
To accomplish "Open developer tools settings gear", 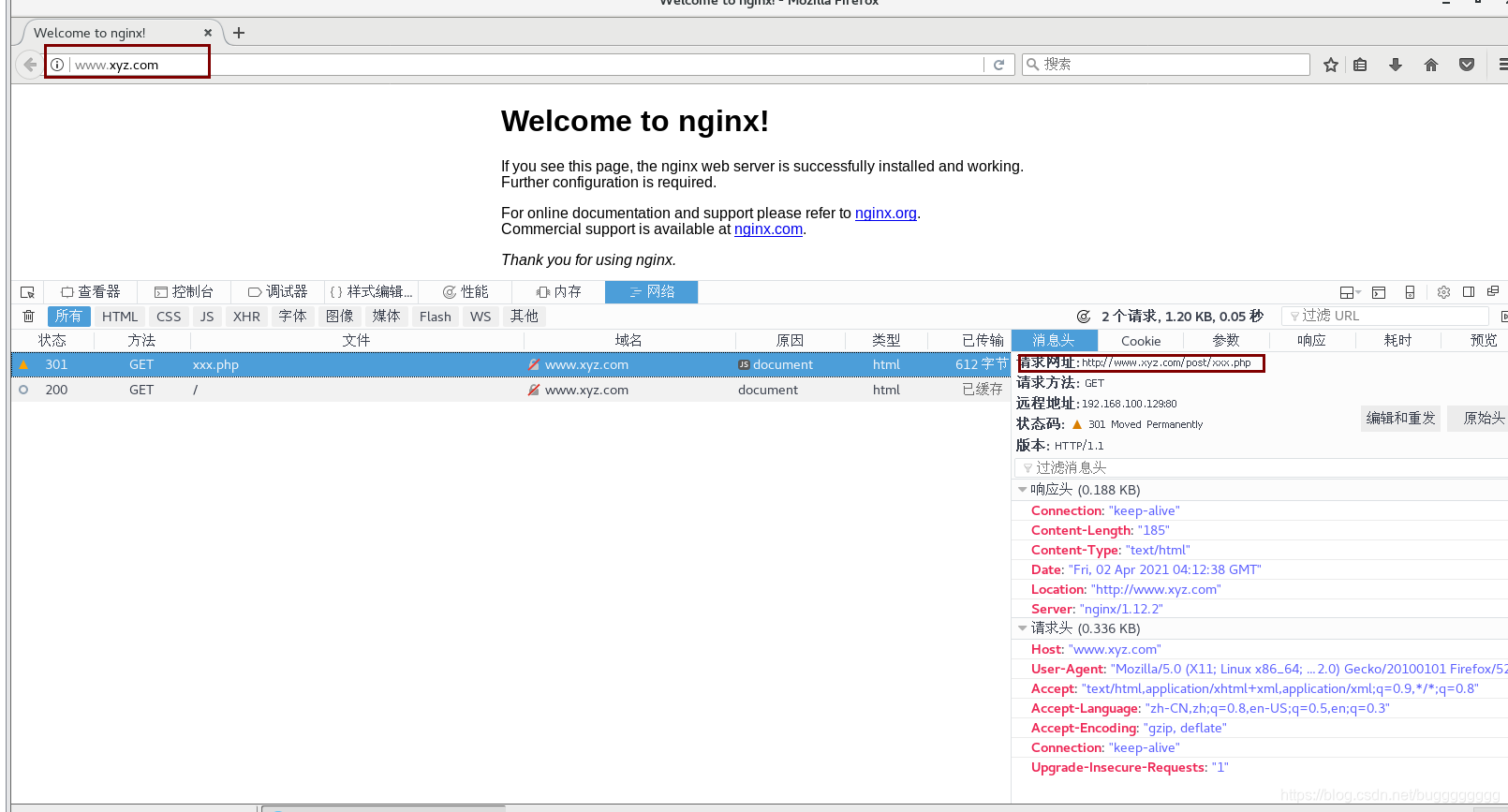I will 1443,292.
